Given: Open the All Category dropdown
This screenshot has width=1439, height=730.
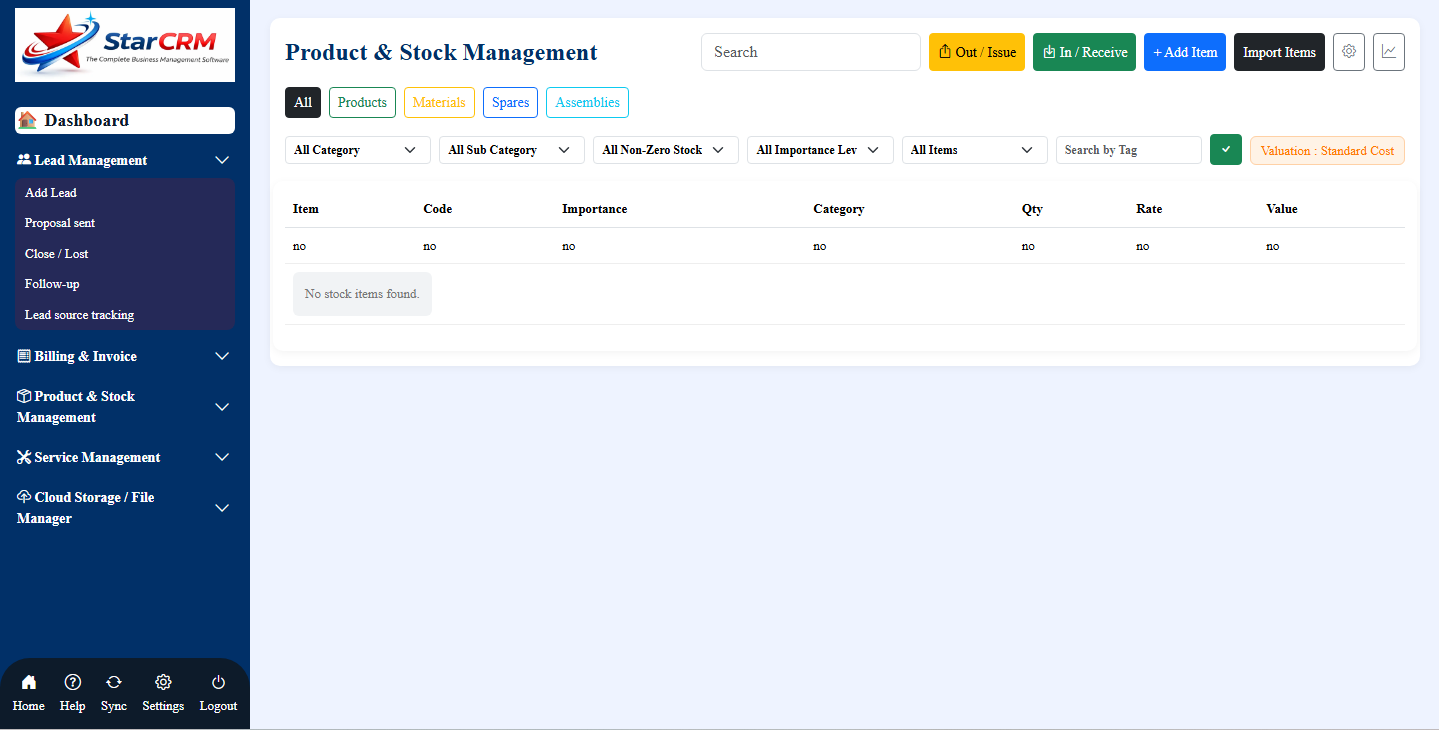Looking at the screenshot, I should pos(357,149).
